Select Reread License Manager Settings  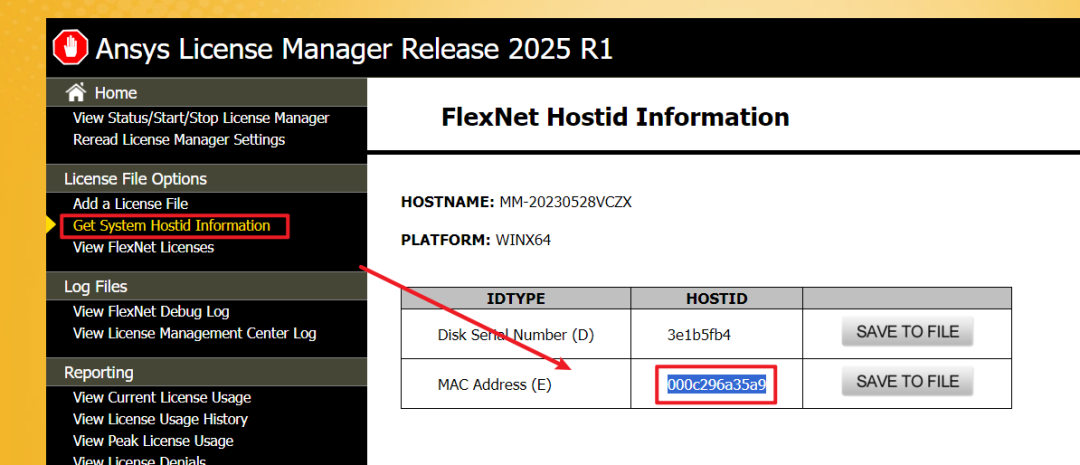point(179,140)
